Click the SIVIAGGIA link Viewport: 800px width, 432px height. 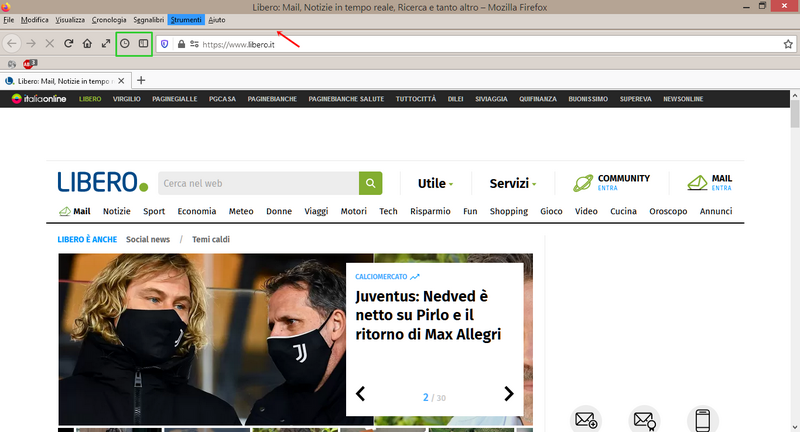(x=491, y=99)
